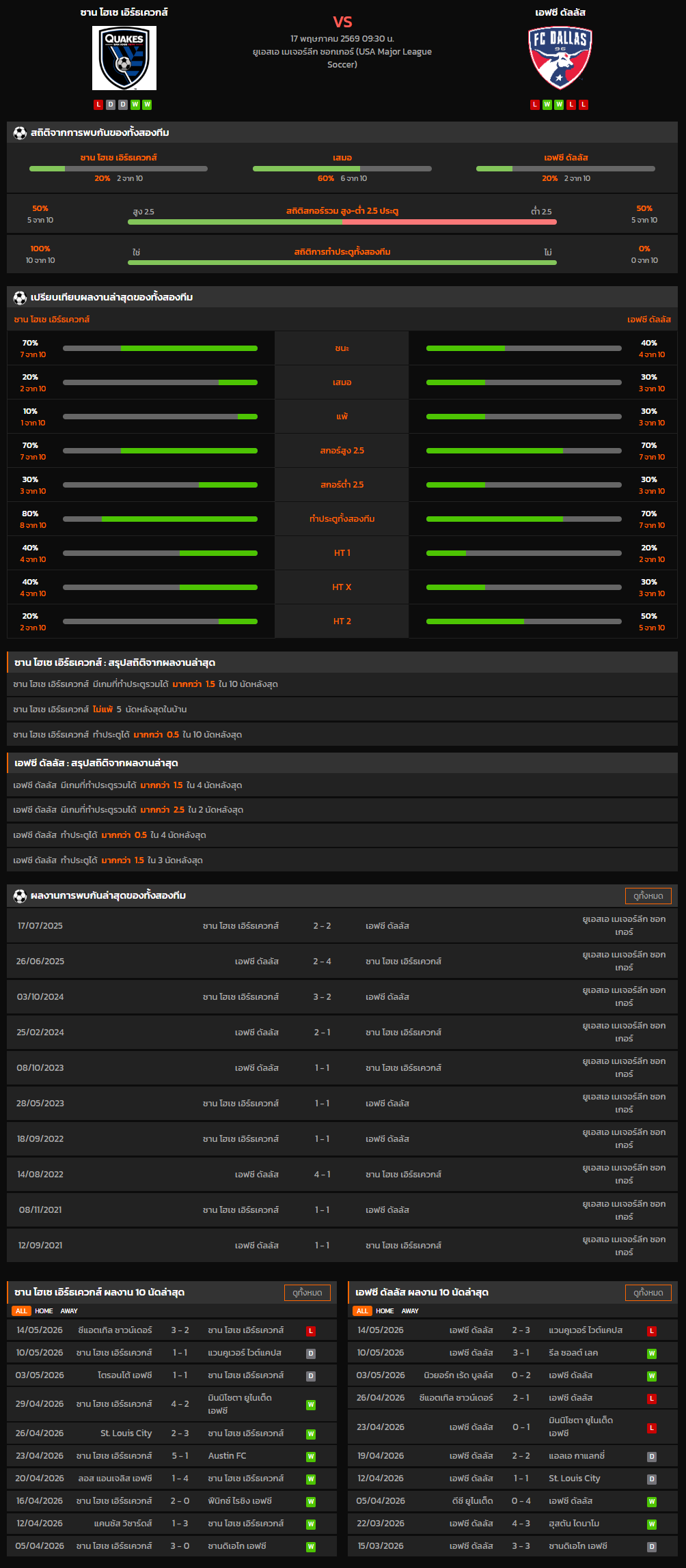Click the 14/08/2022 head-to-head 4 - 1 score

pos(322,1175)
